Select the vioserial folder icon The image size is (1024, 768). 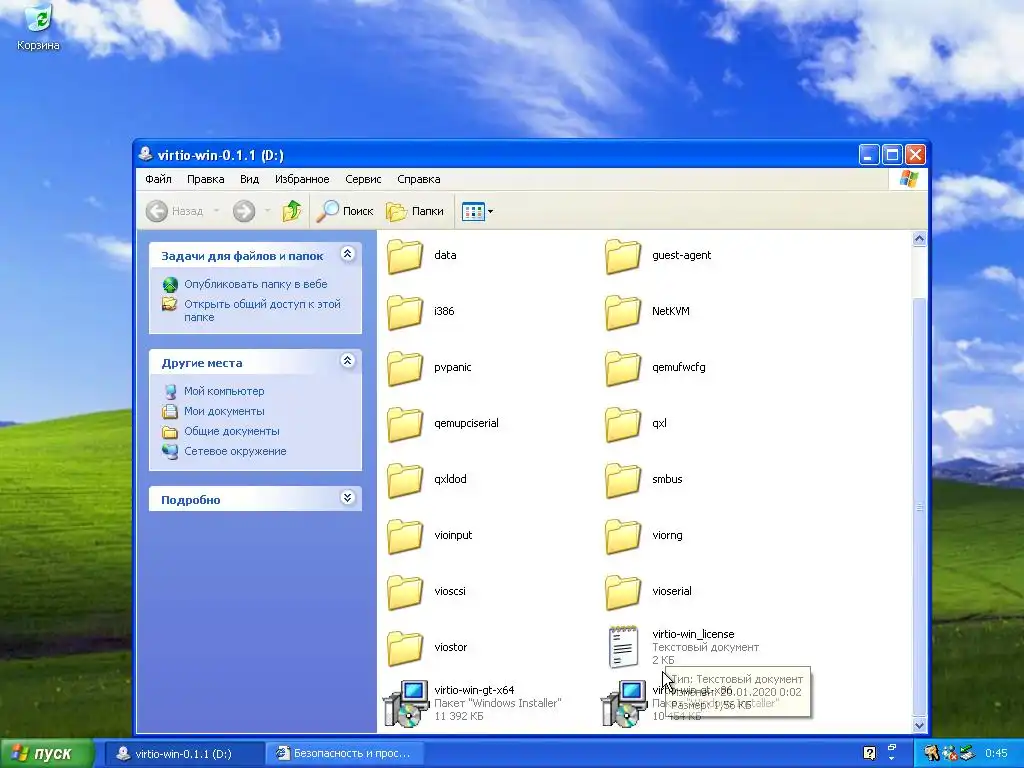click(622, 592)
